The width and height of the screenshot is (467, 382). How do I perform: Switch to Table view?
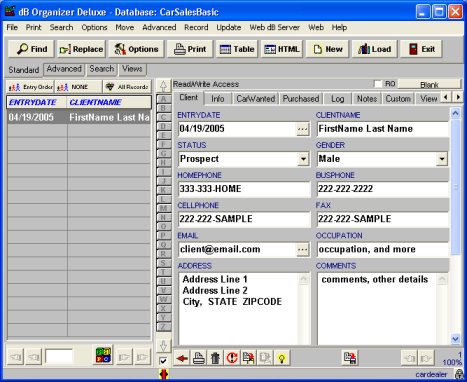pos(237,49)
